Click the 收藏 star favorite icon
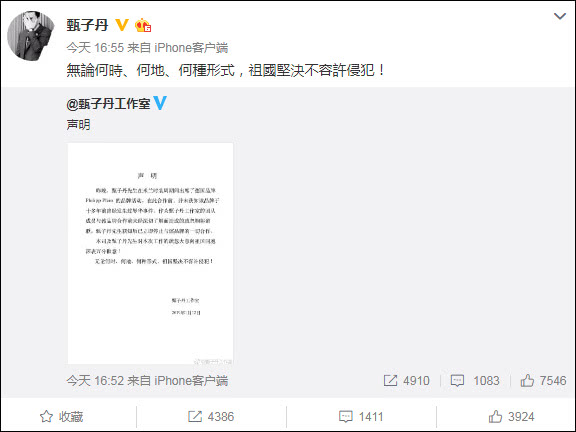This screenshot has width=576, height=432. [46, 417]
